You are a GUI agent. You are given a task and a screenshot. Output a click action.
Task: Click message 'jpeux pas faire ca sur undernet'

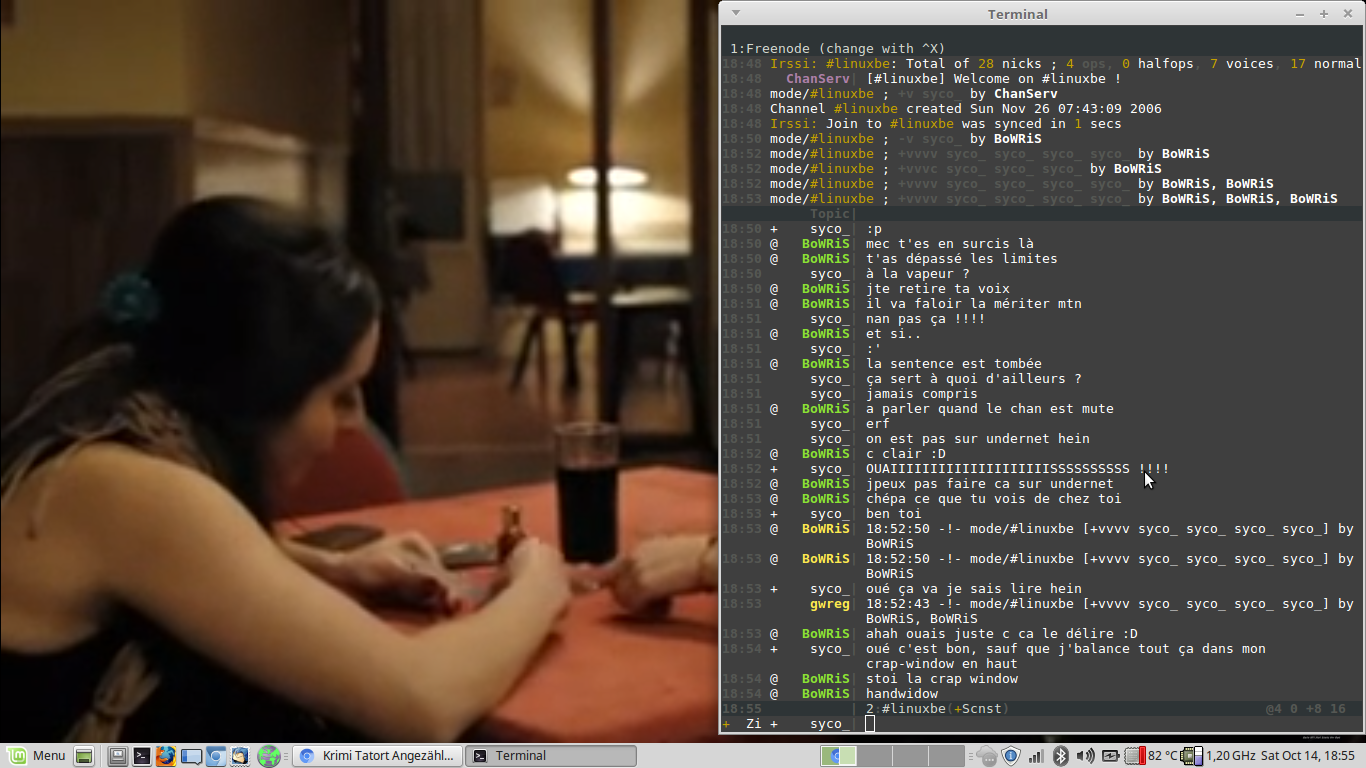coord(990,483)
